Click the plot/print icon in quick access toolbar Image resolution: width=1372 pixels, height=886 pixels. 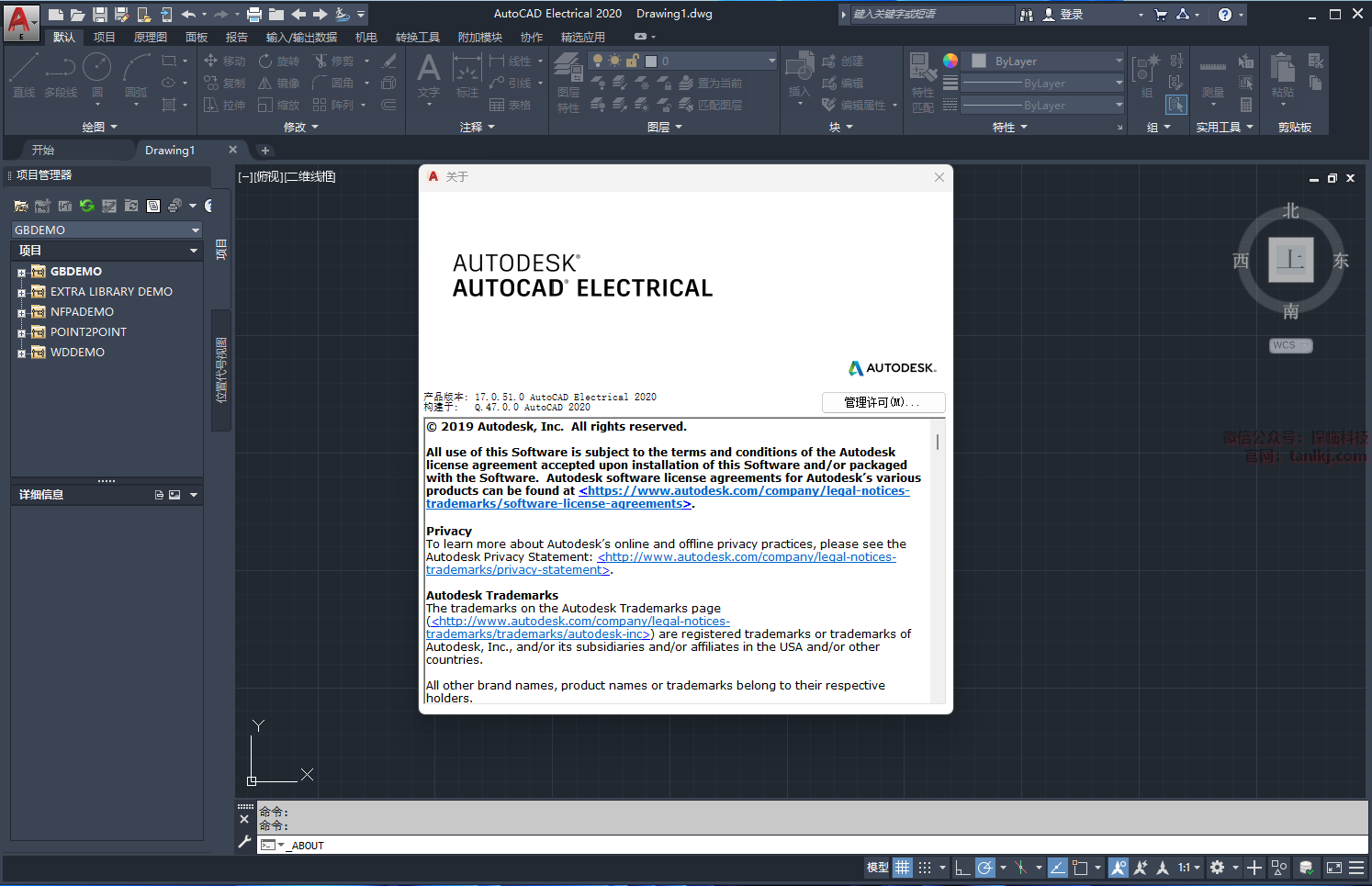254,14
